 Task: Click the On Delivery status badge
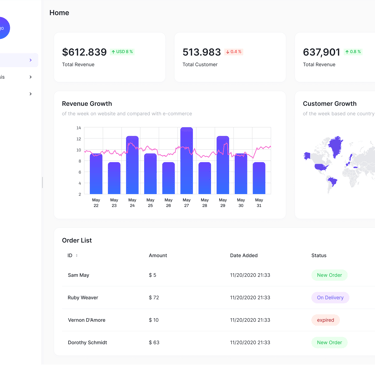[330, 298]
